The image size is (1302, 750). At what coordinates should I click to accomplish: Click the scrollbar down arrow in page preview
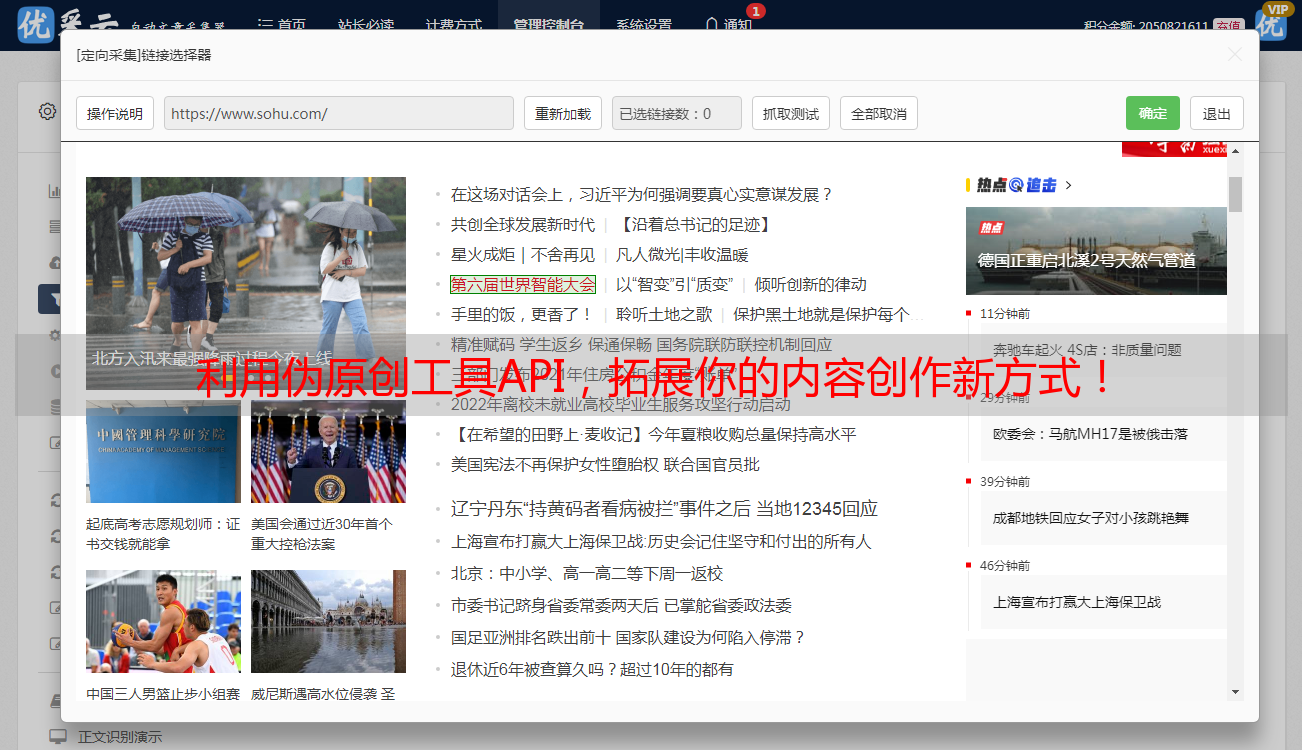(1235, 691)
